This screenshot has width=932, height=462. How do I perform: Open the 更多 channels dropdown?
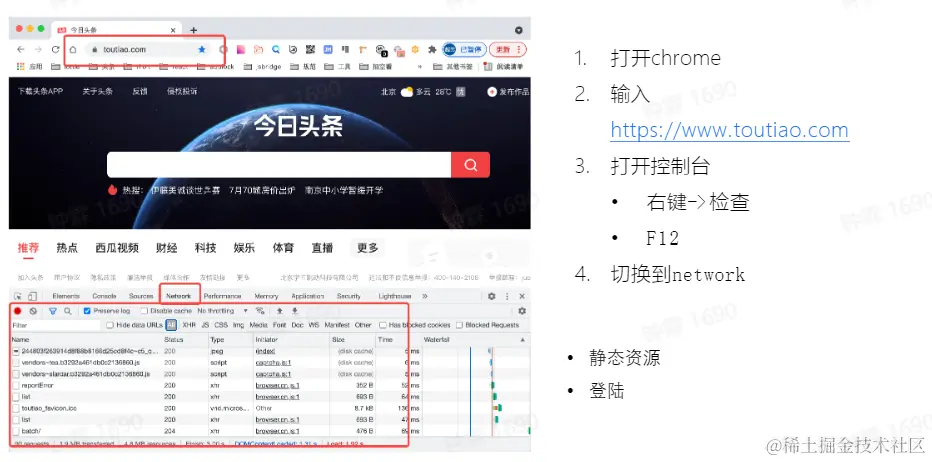tap(367, 248)
